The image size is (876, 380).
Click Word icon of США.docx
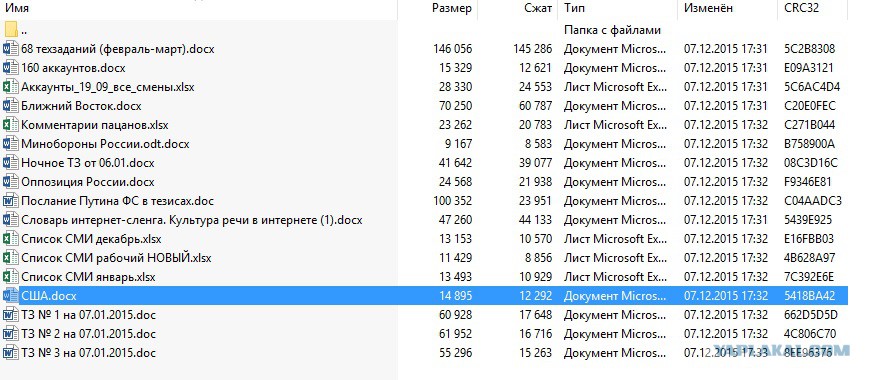pos(11,296)
